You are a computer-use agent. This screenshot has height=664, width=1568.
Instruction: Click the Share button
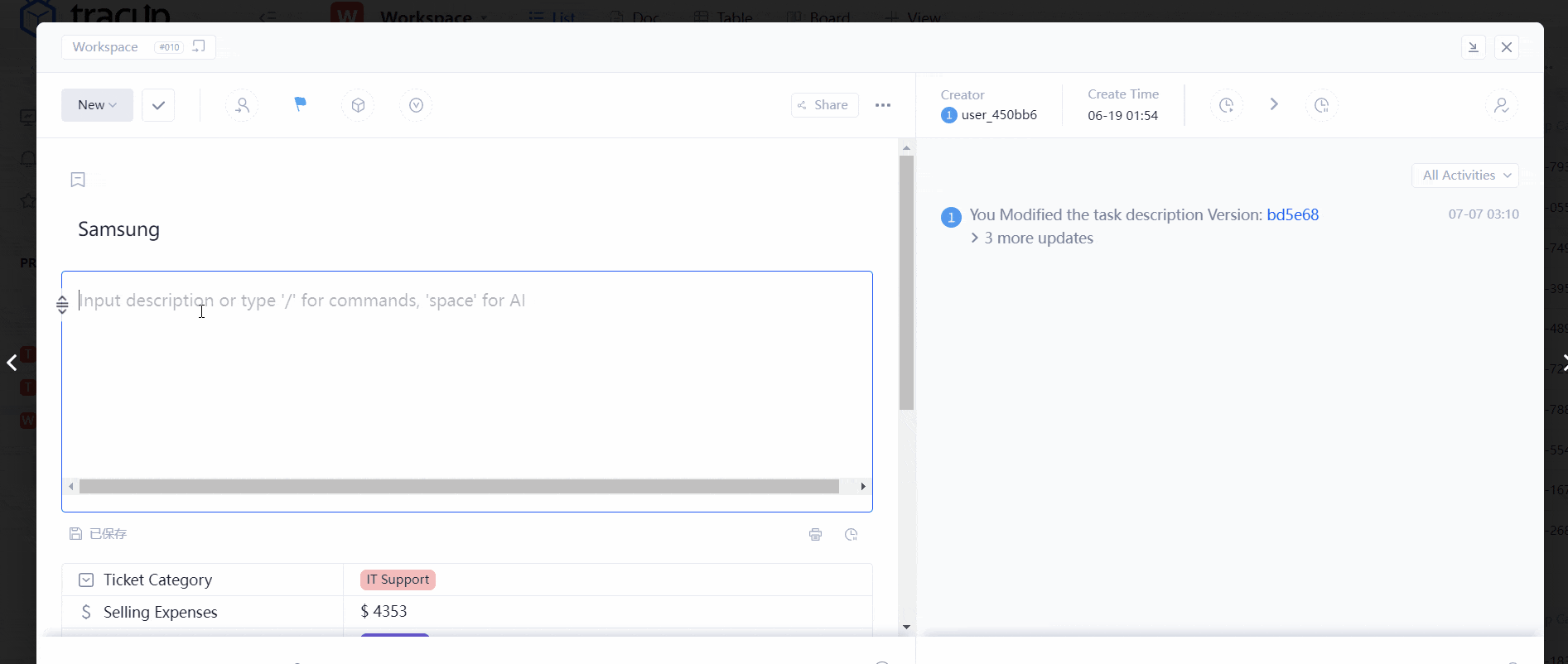(823, 105)
